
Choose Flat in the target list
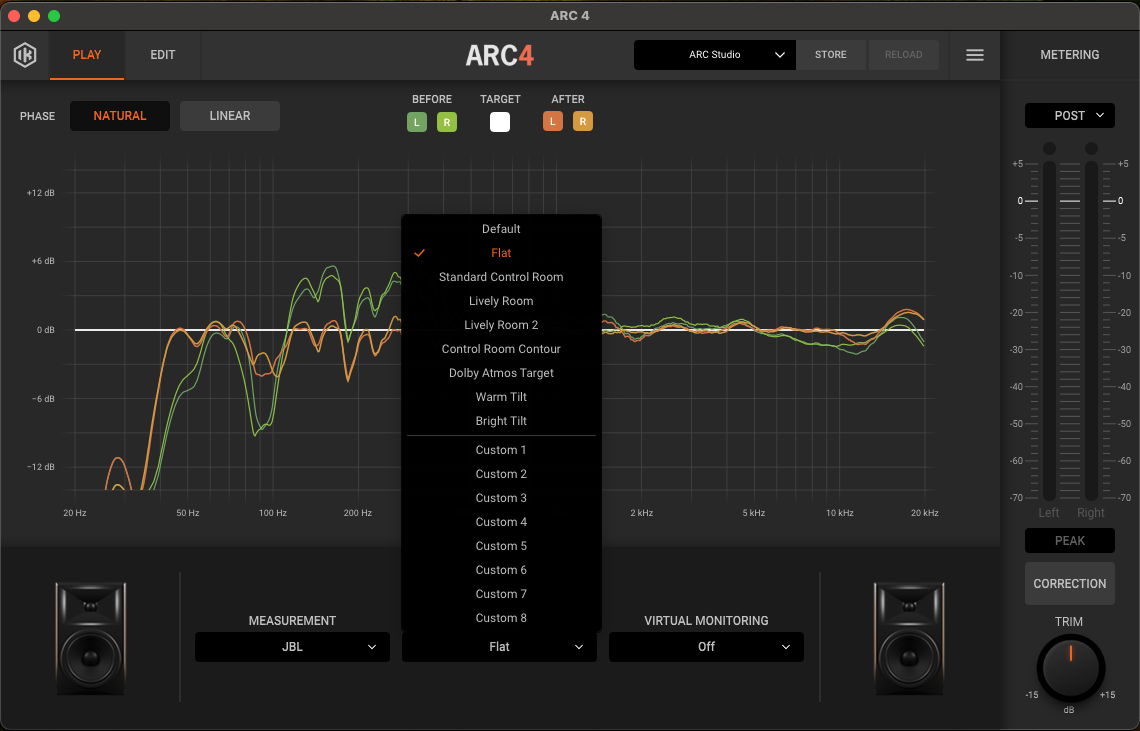click(x=501, y=253)
